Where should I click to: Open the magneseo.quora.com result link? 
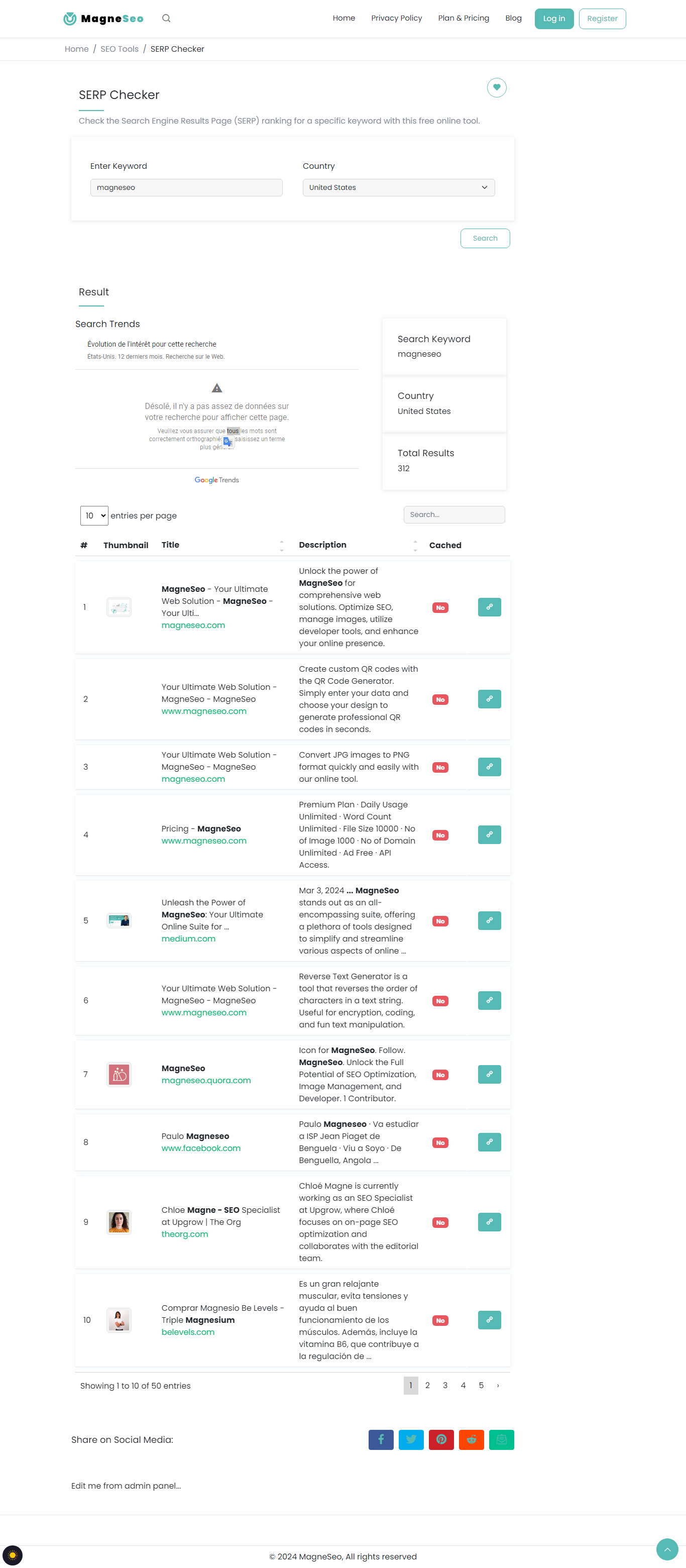tap(206, 1081)
